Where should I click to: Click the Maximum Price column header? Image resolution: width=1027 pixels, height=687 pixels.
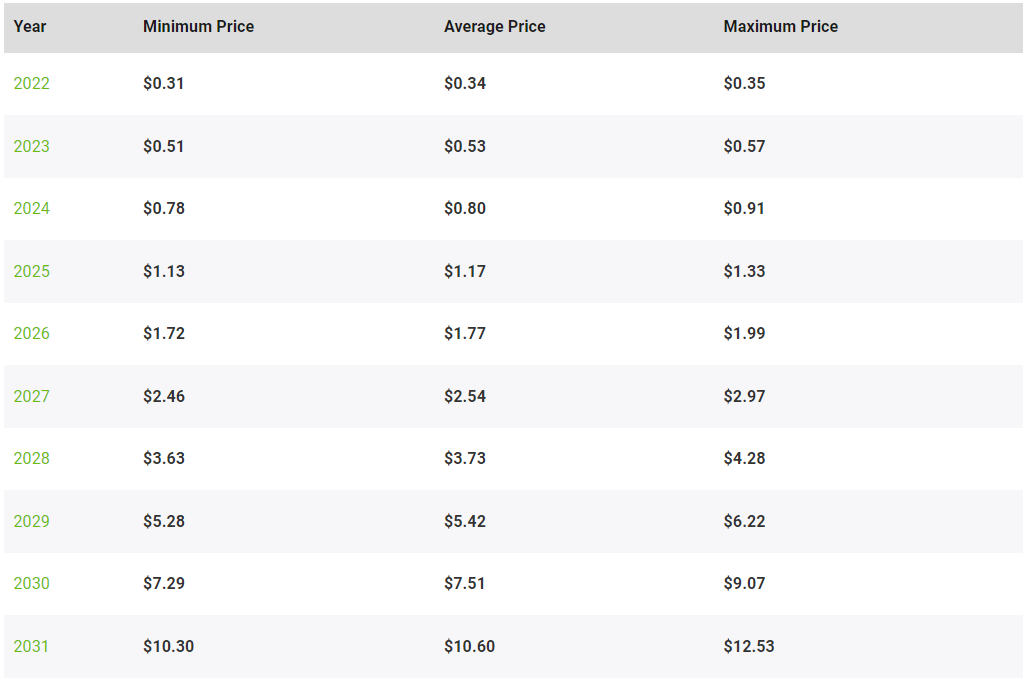781,27
